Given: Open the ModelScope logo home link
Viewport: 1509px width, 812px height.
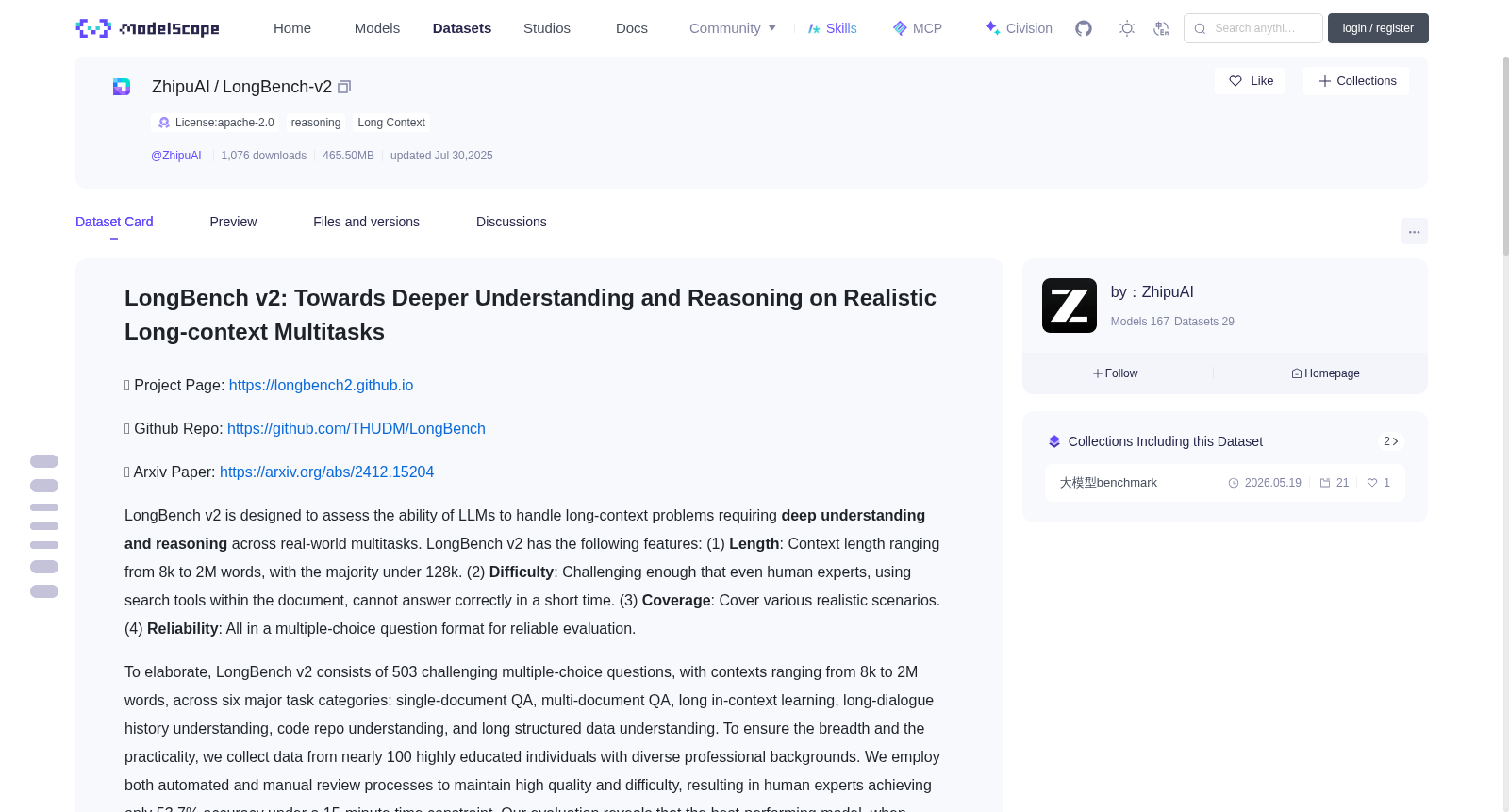Looking at the screenshot, I should [147, 28].
